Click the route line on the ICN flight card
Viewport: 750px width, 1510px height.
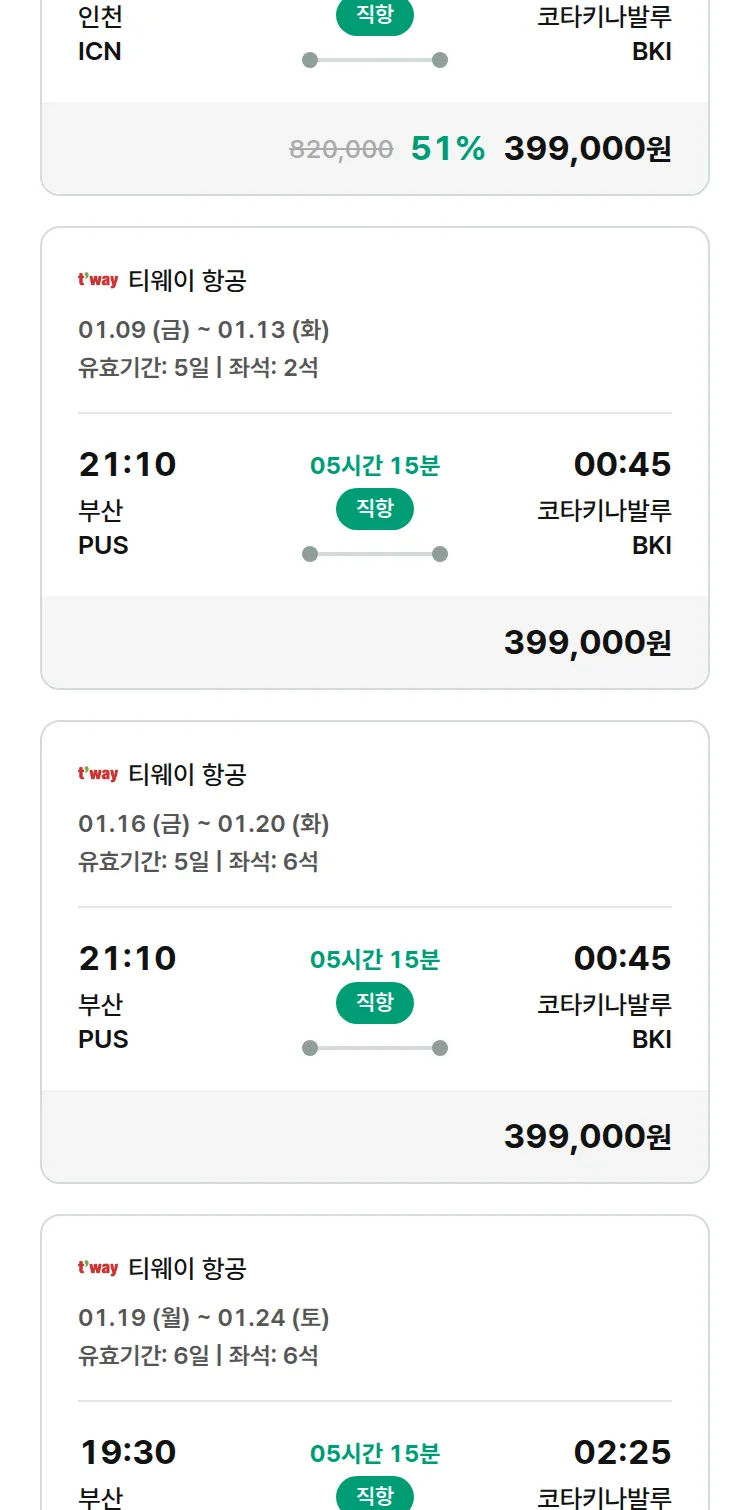[x=375, y=60]
